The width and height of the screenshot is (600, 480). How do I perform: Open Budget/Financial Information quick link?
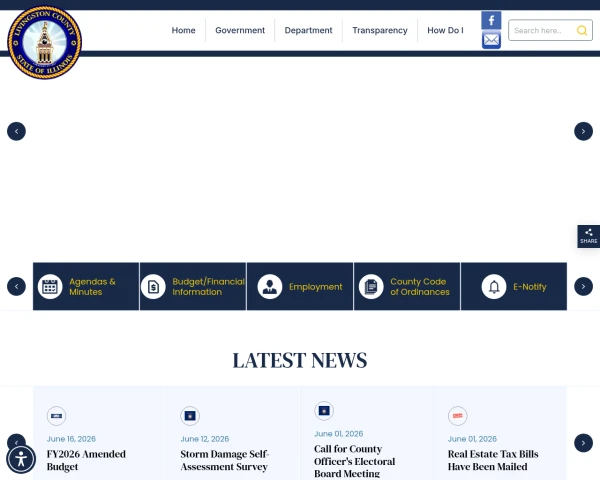click(193, 286)
